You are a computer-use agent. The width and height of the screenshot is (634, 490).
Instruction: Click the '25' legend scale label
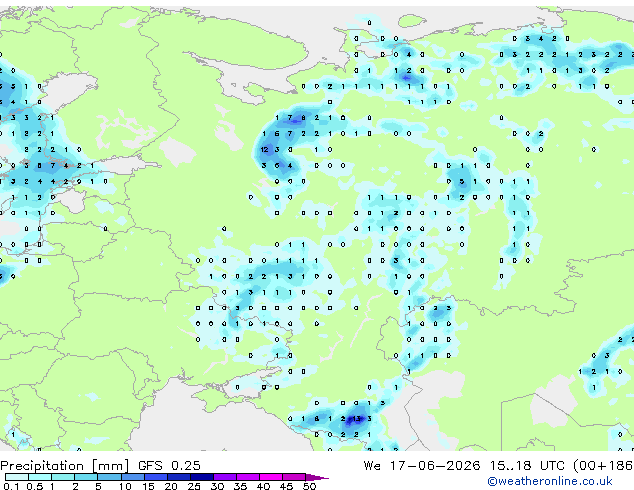point(194,486)
